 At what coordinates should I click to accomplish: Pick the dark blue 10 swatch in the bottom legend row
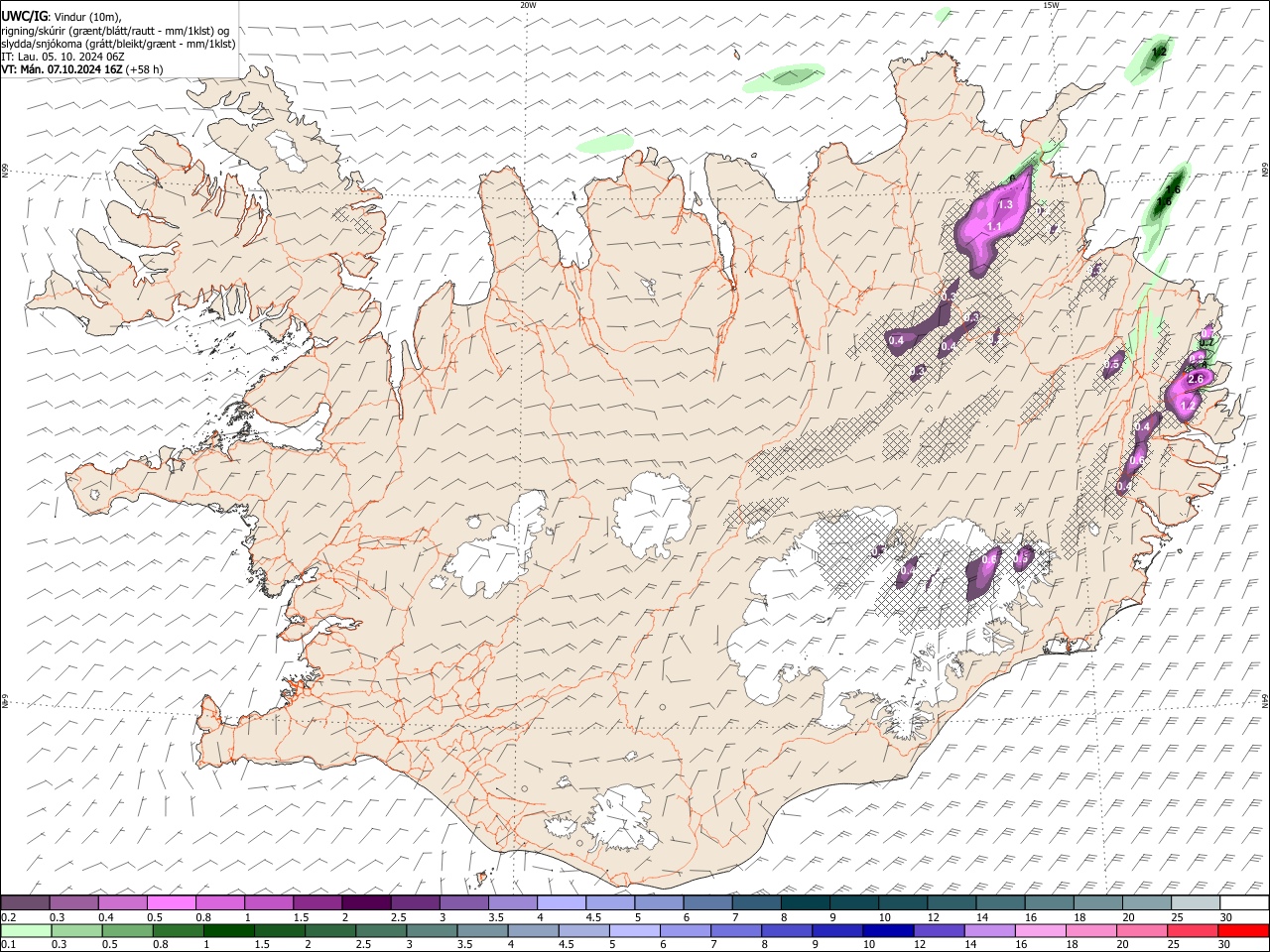(887, 930)
